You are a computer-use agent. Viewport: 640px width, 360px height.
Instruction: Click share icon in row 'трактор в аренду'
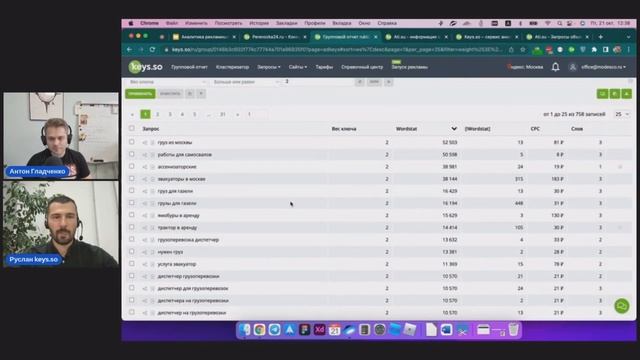coord(144,228)
